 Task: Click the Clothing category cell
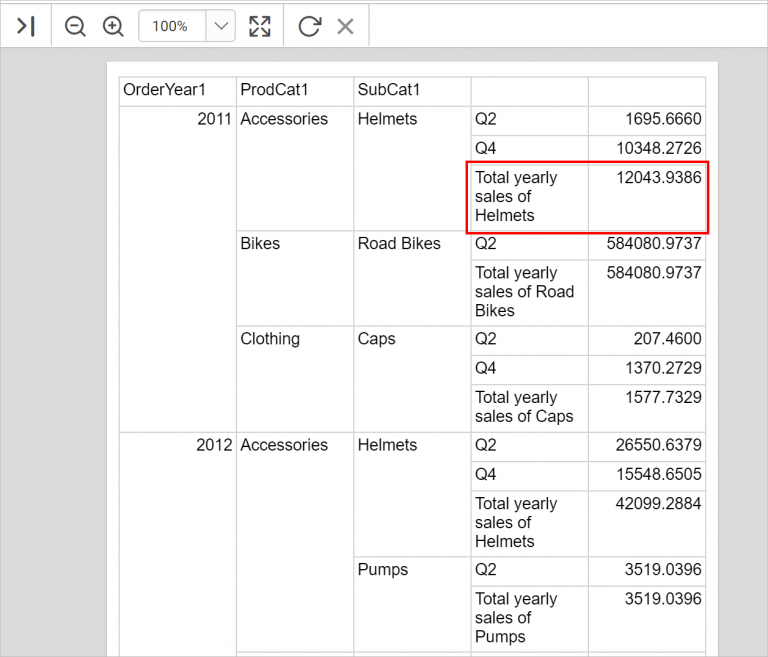[x=295, y=379]
